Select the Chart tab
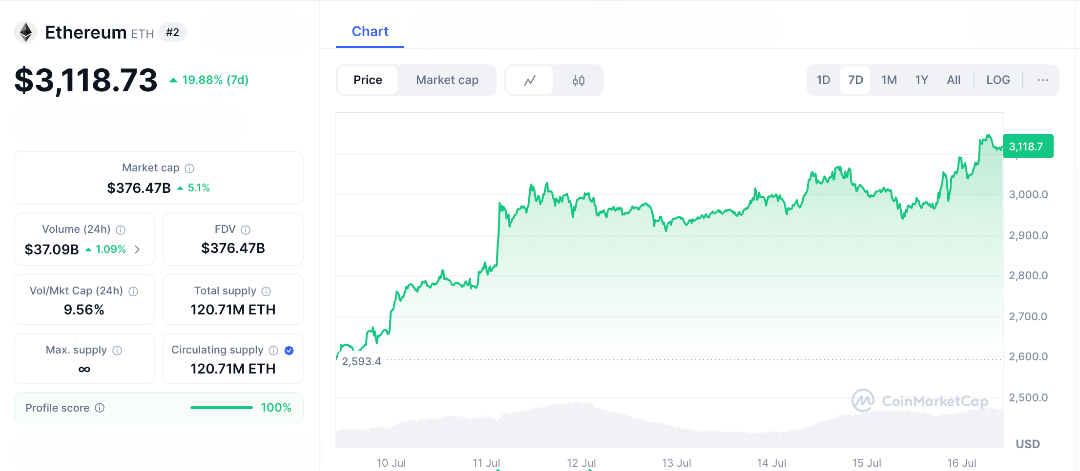 click(370, 32)
